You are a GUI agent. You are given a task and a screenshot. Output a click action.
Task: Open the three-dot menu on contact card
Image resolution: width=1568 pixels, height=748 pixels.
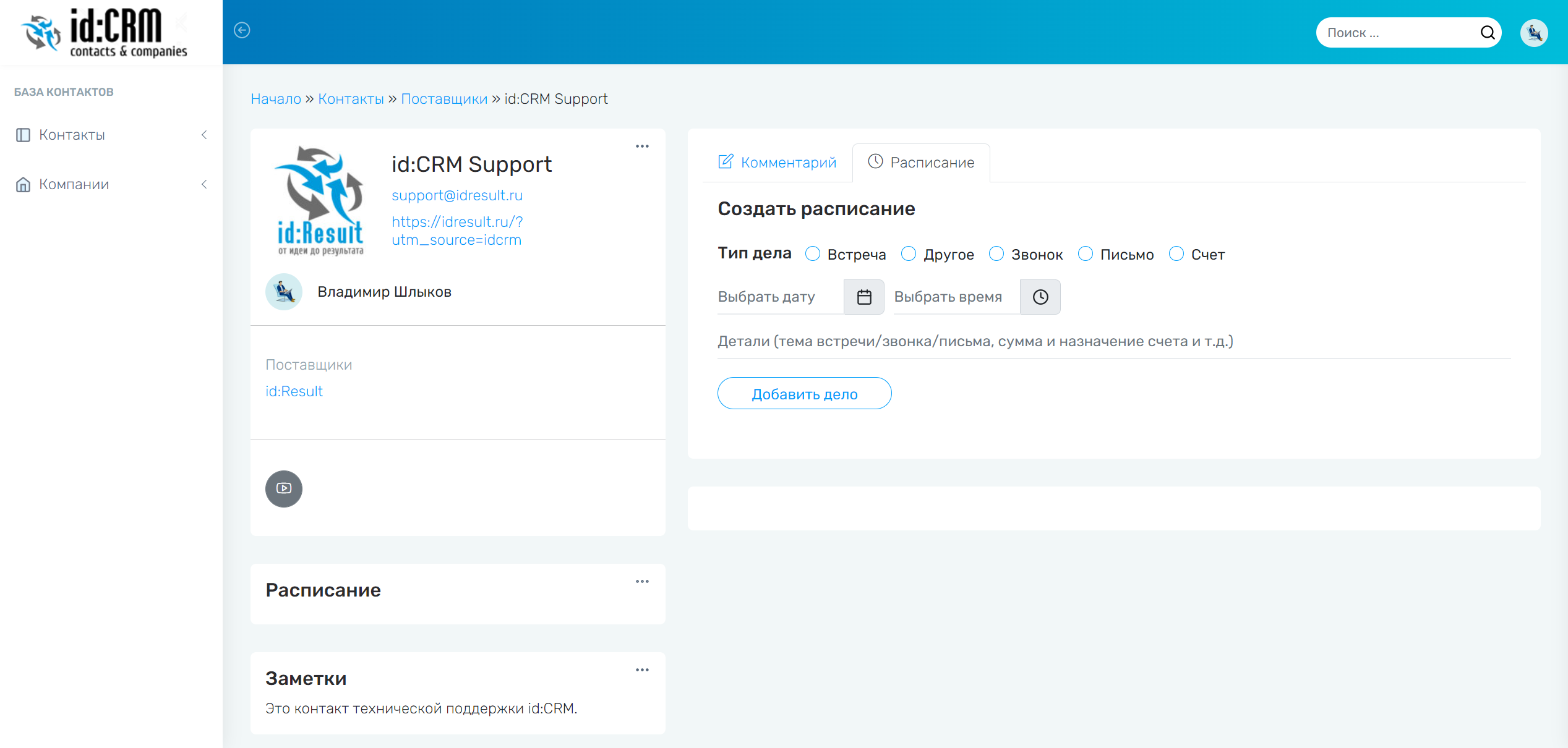point(642,147)
